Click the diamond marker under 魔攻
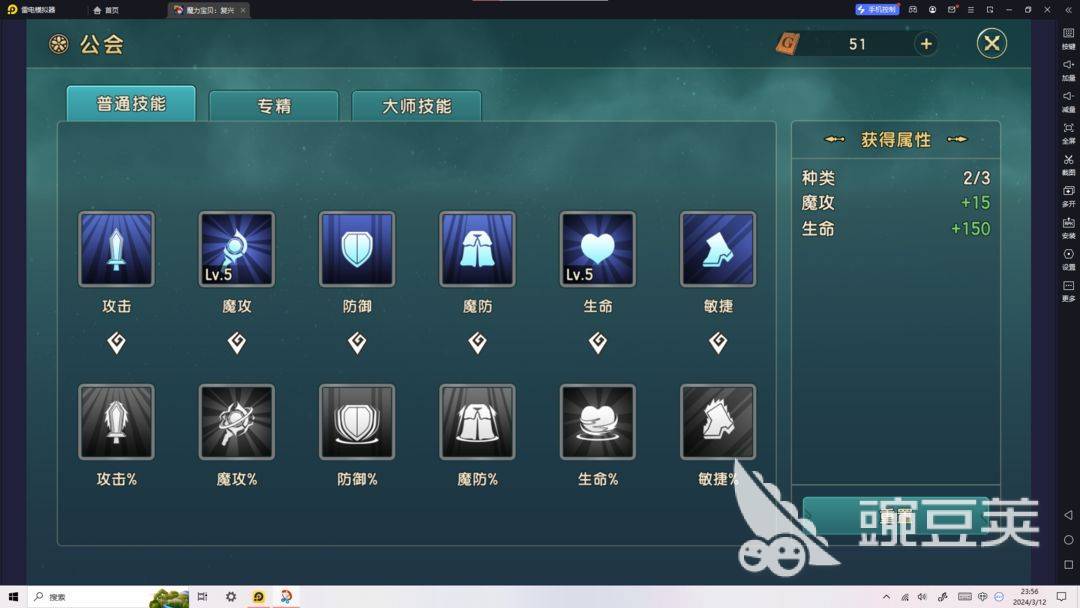The image size is (1080, 608). [x=236, y=342]
